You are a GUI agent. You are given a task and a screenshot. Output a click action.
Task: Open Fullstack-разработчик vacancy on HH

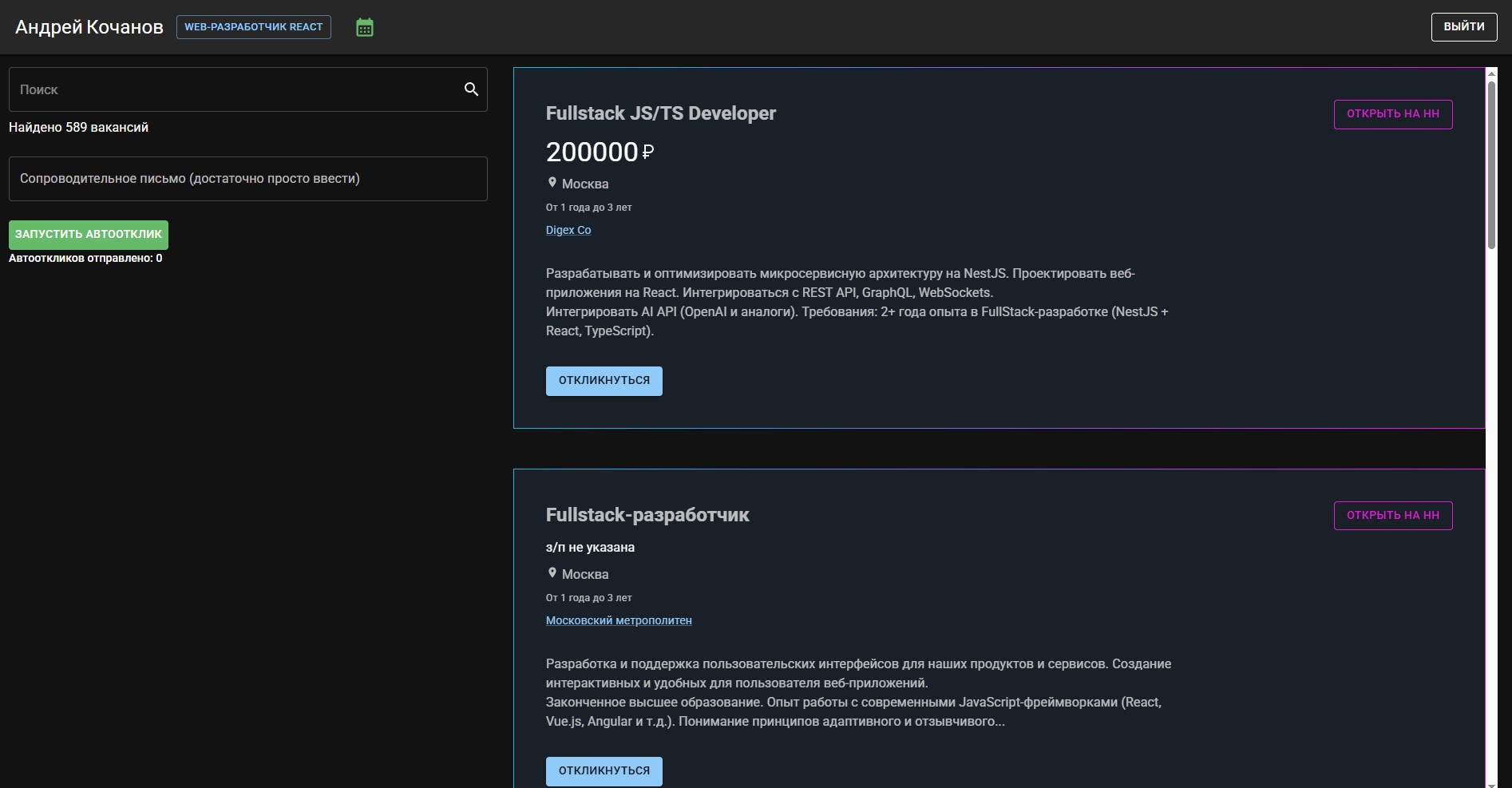pos(1392,516)
